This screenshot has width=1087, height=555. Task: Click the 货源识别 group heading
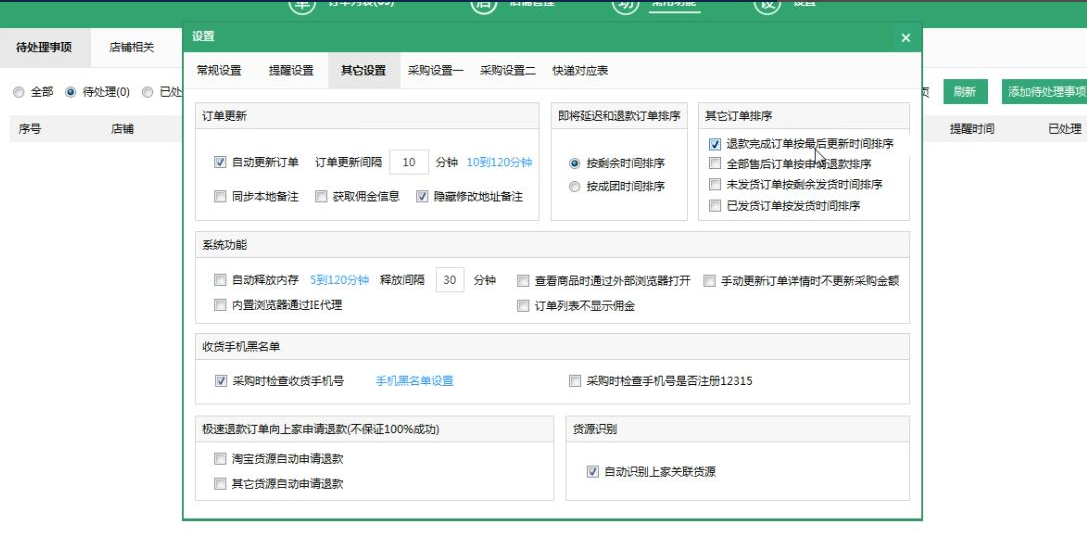[595, 430]
